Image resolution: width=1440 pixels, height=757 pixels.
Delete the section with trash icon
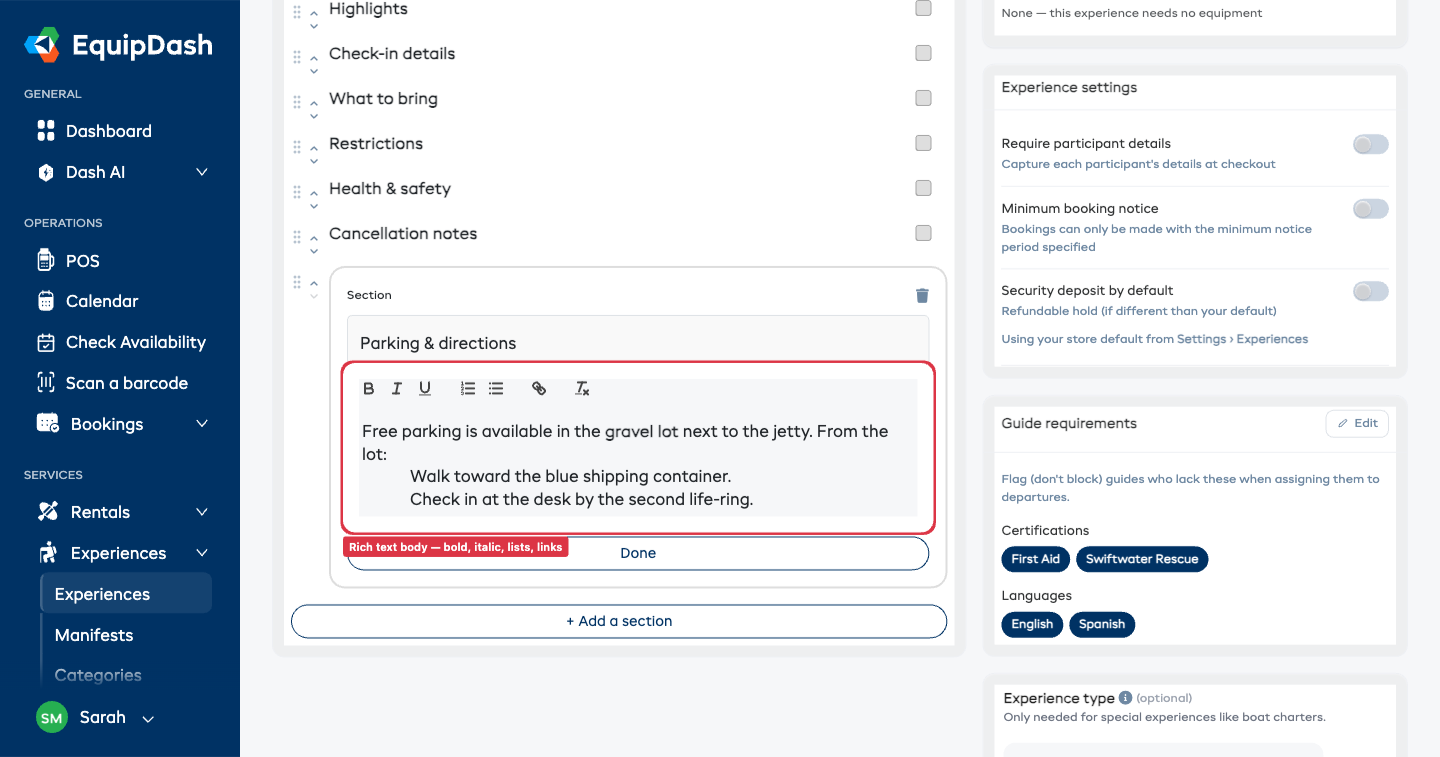(x=922, y=295)
